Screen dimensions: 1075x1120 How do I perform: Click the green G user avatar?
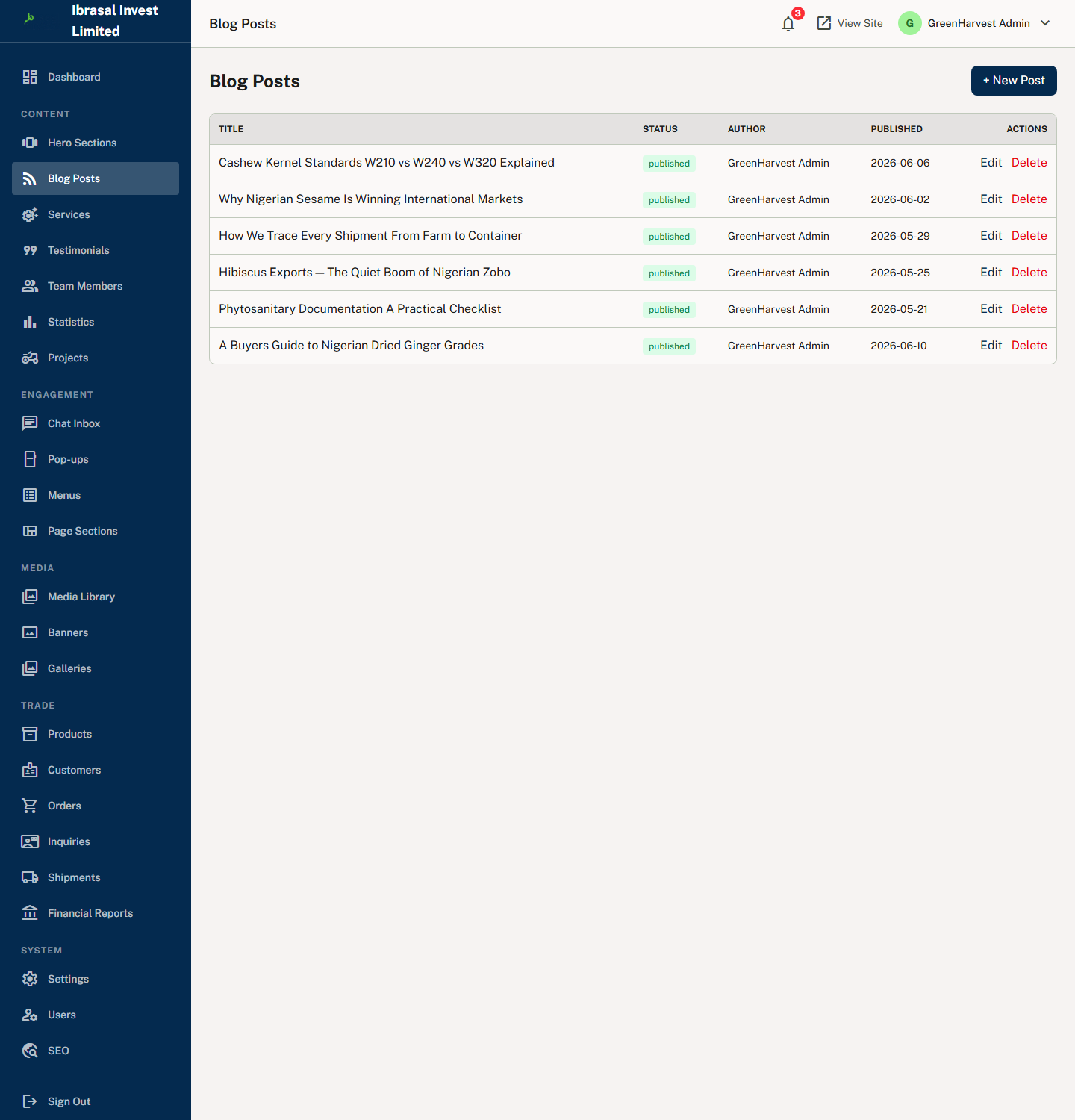click(910, 23)
